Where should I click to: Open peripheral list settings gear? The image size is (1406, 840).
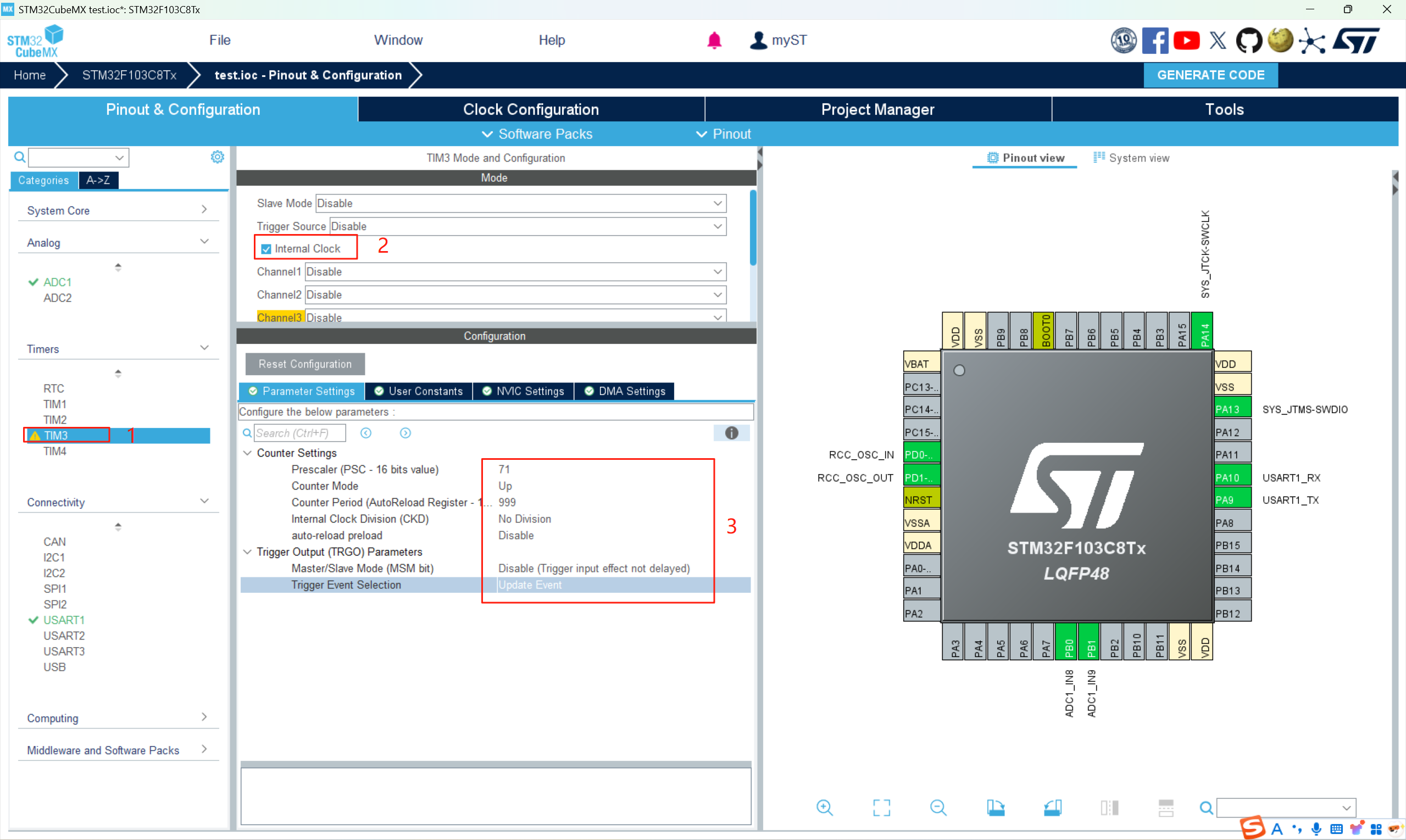tap(218, 157)
